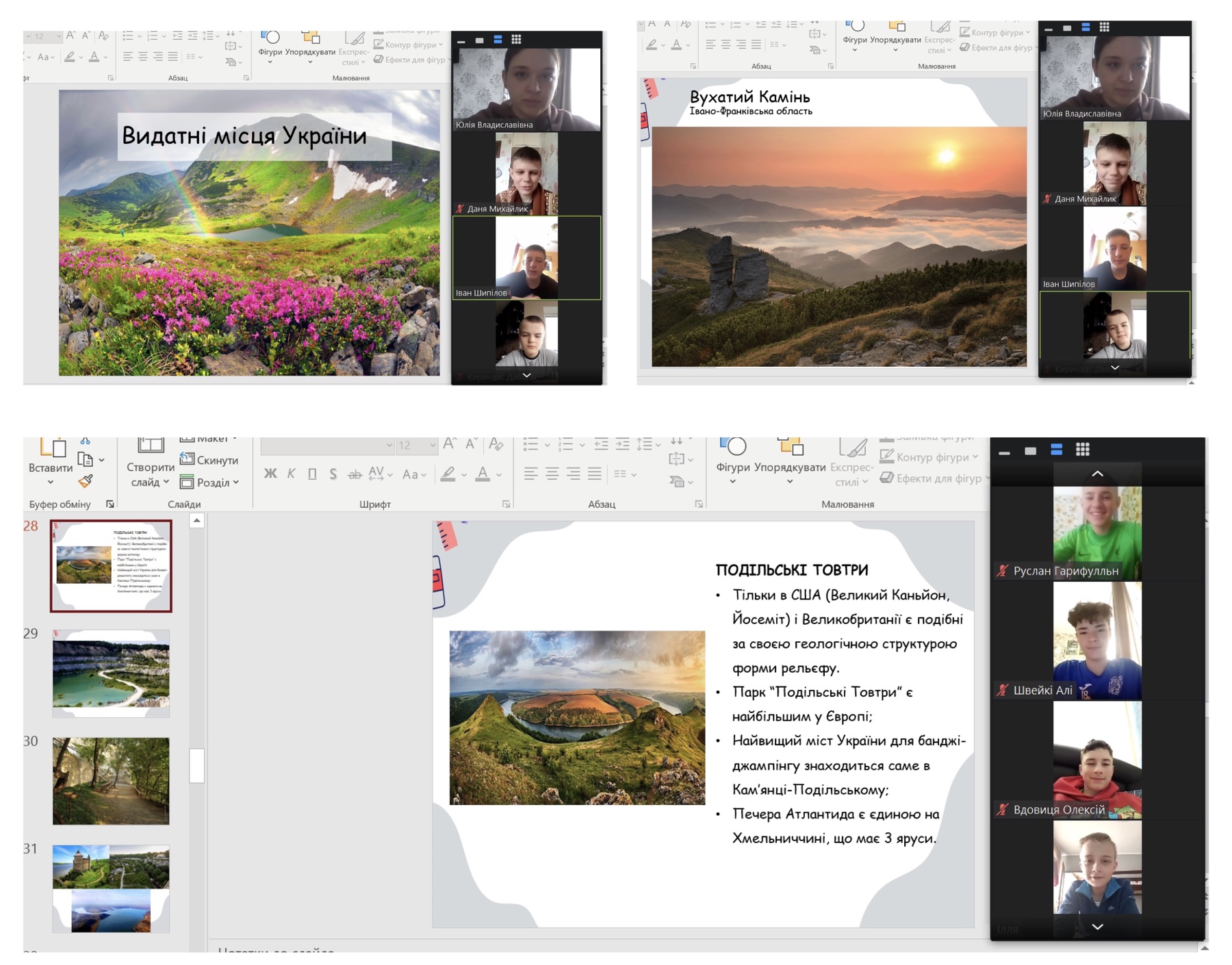Click hide thumbnail video icon in bottom video panel
The height and width of the screenshot is (965, 1232).
[1030, 450]
